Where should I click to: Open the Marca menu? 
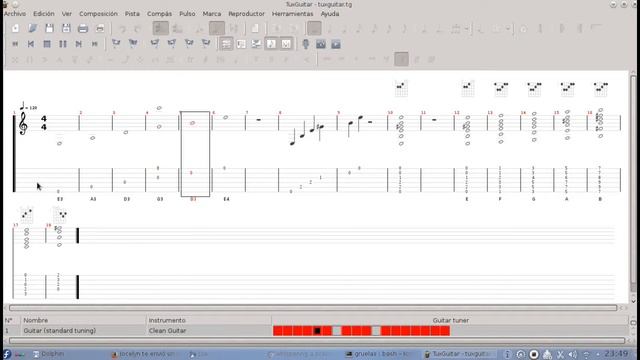[211, 13]
